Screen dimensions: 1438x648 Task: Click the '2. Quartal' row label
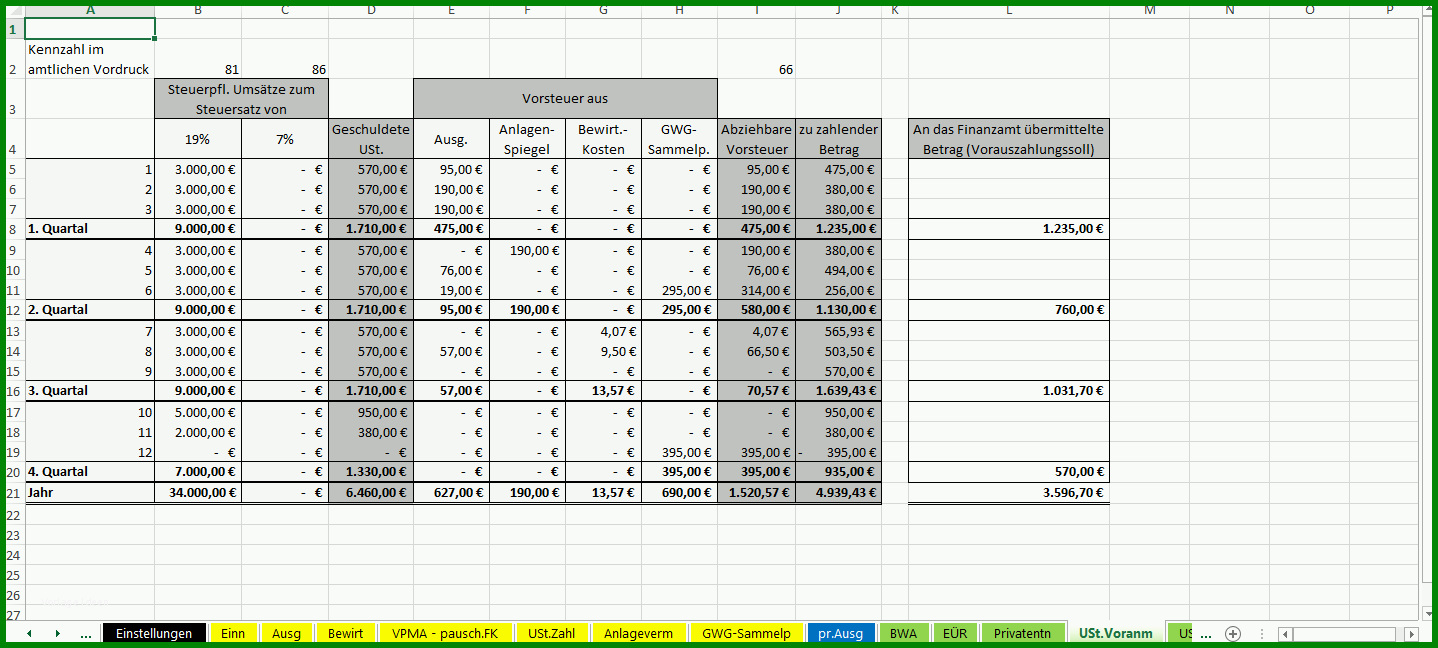click(90, 310)
